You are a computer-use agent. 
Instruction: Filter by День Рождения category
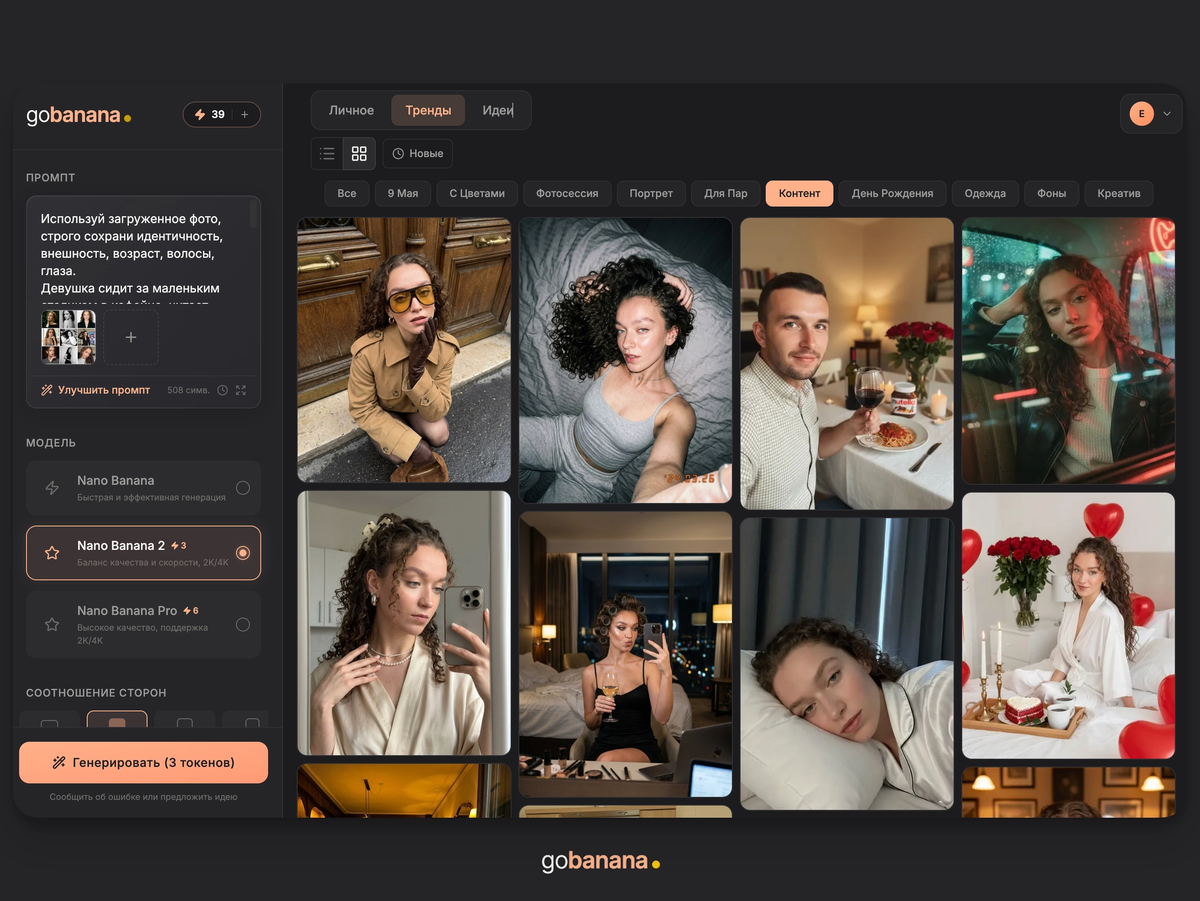point(892,193)
